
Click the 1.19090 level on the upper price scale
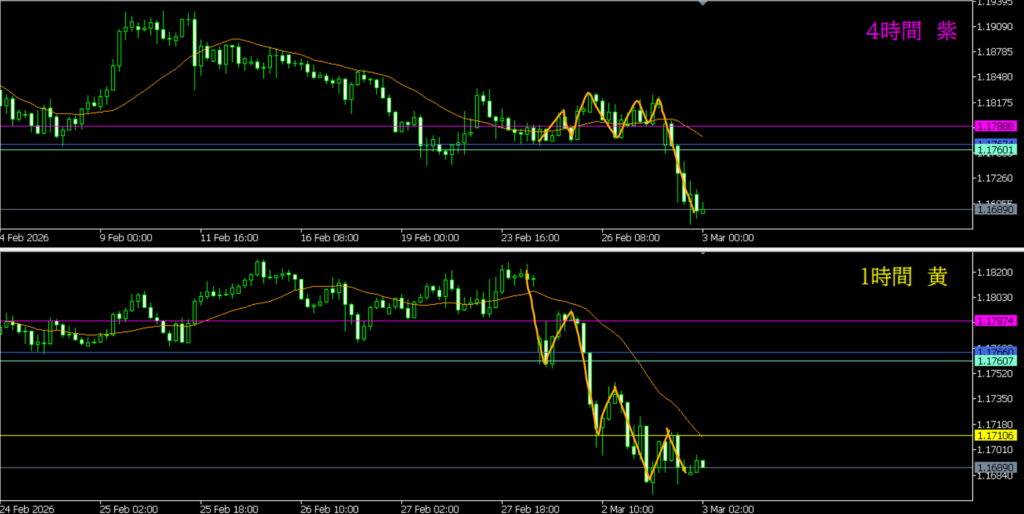[995, 26]
